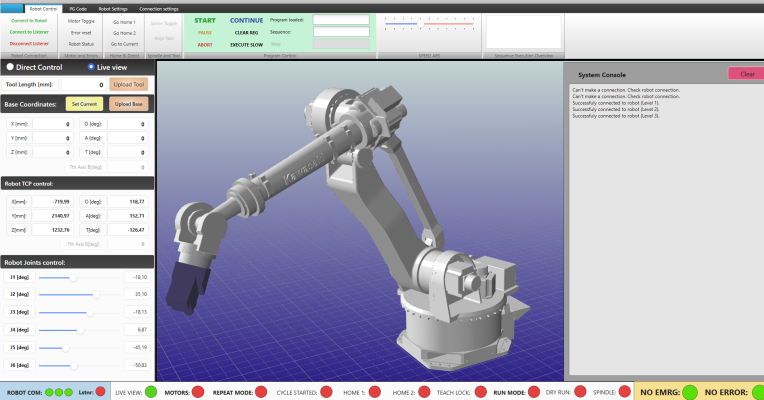Click the REPEAT MODE red indicator

(x=261, y=392)
